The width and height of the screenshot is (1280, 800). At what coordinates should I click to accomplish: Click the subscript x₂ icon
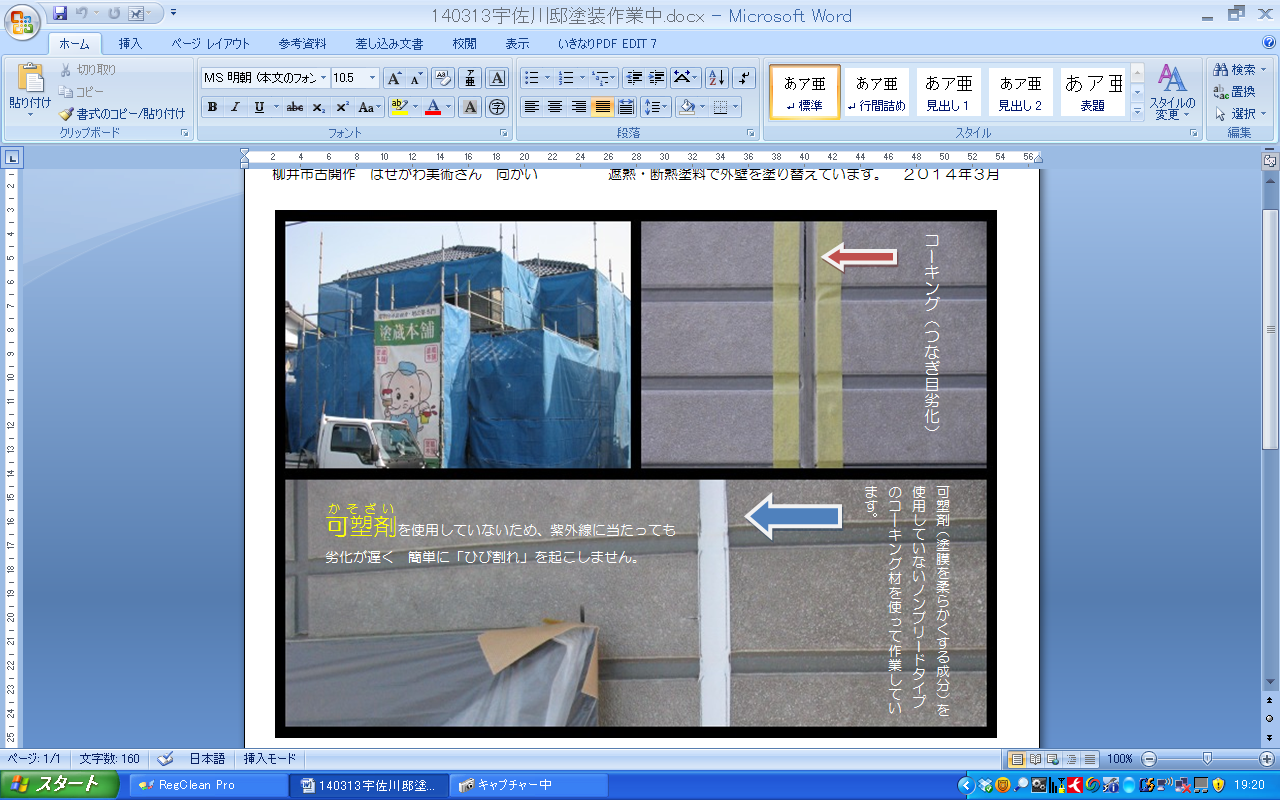318,107
